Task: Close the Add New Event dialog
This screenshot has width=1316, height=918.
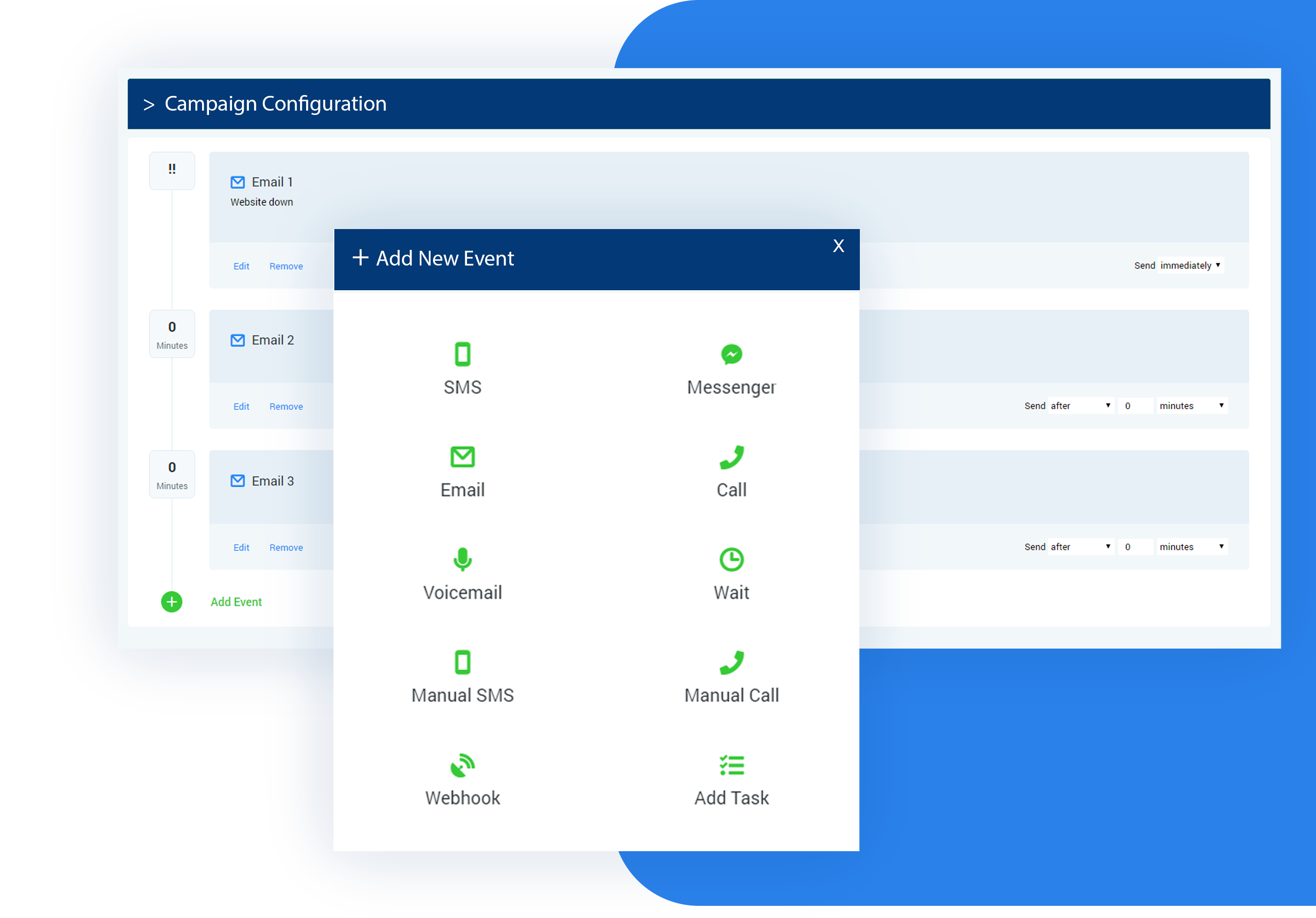Action: coord(838,246)
